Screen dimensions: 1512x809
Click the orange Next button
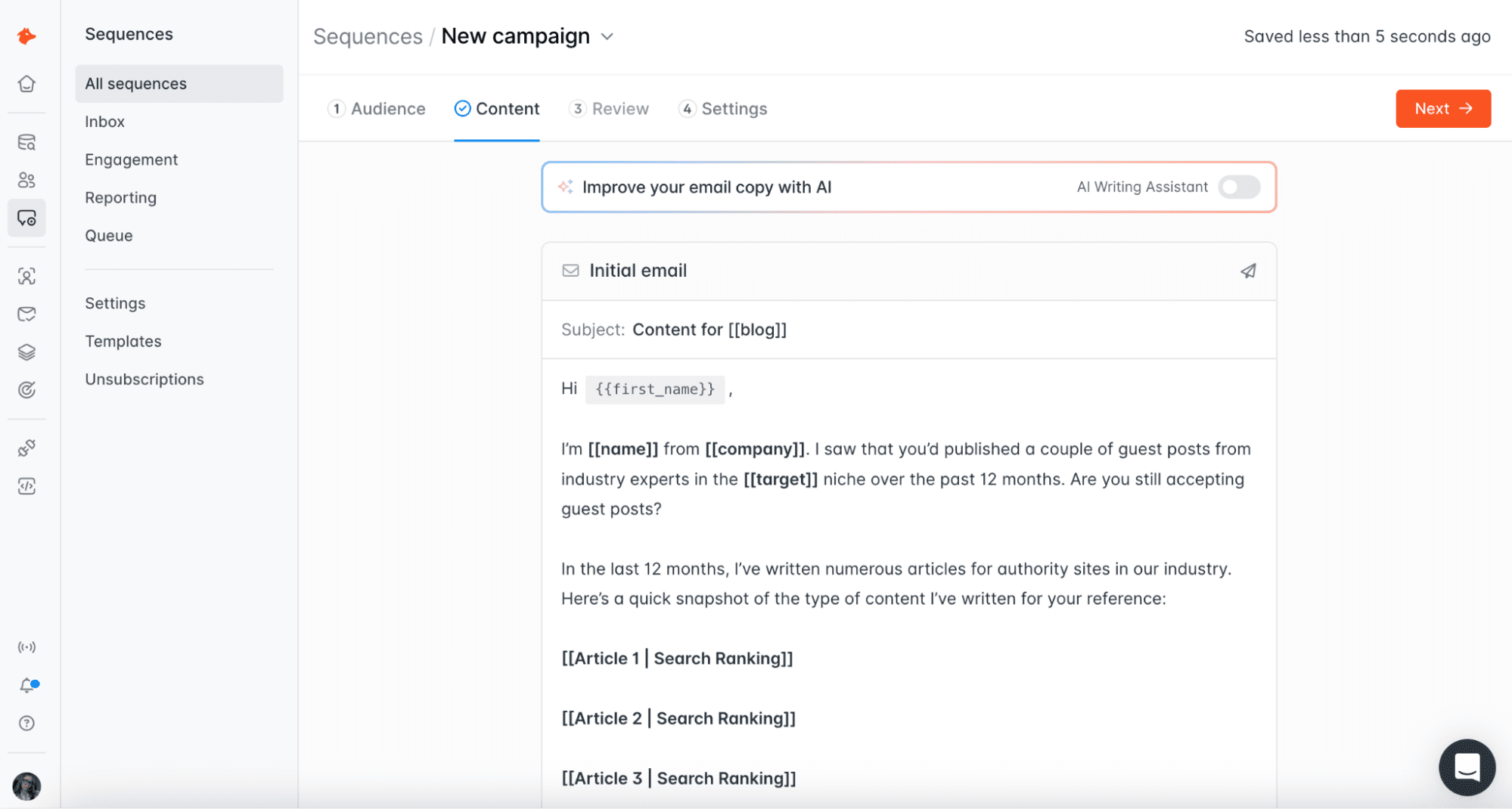(x=1442, y=109)
